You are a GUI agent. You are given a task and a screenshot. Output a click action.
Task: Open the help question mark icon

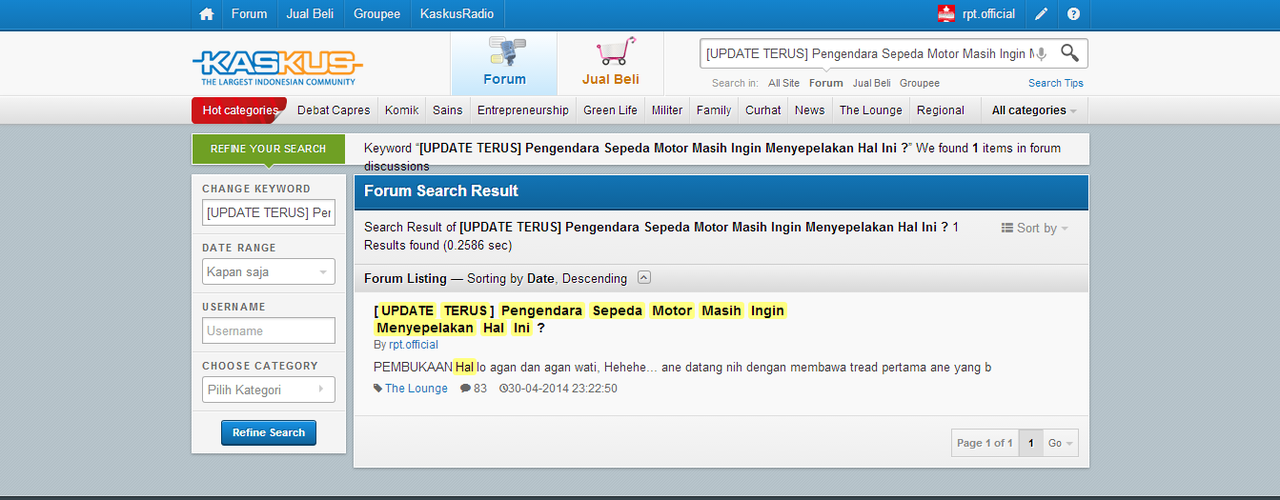[x=1073, y=14]
